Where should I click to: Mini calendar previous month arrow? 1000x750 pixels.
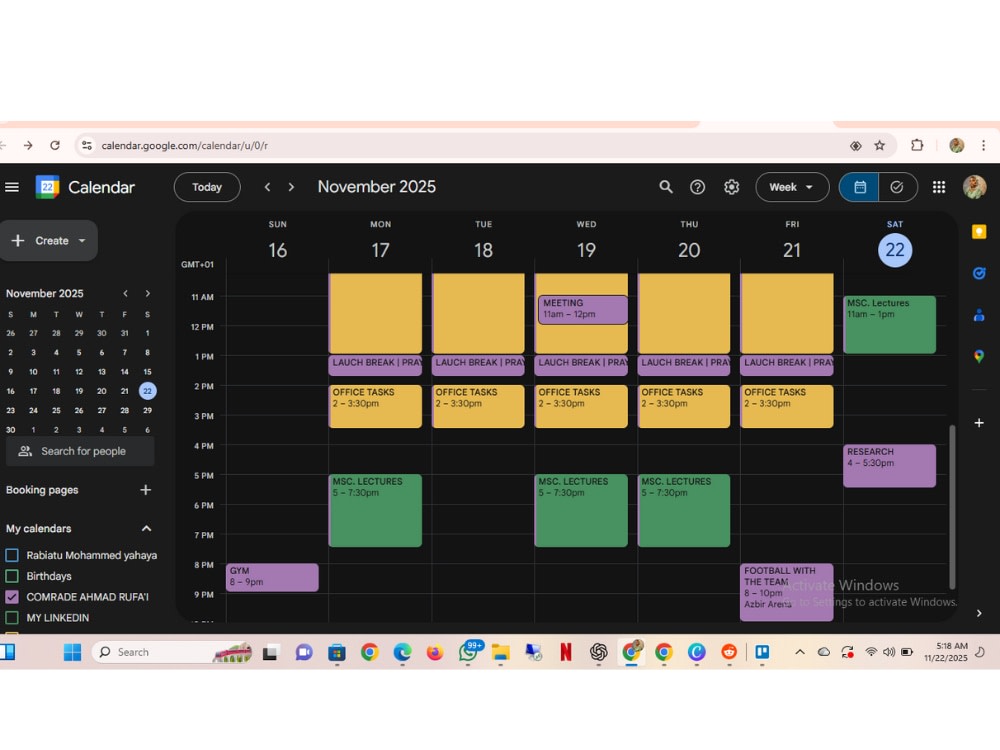pos(126,293)
